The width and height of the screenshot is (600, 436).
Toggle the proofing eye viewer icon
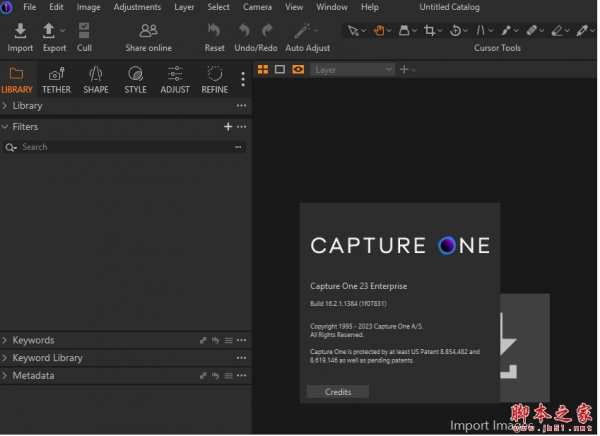coord(298,70)
